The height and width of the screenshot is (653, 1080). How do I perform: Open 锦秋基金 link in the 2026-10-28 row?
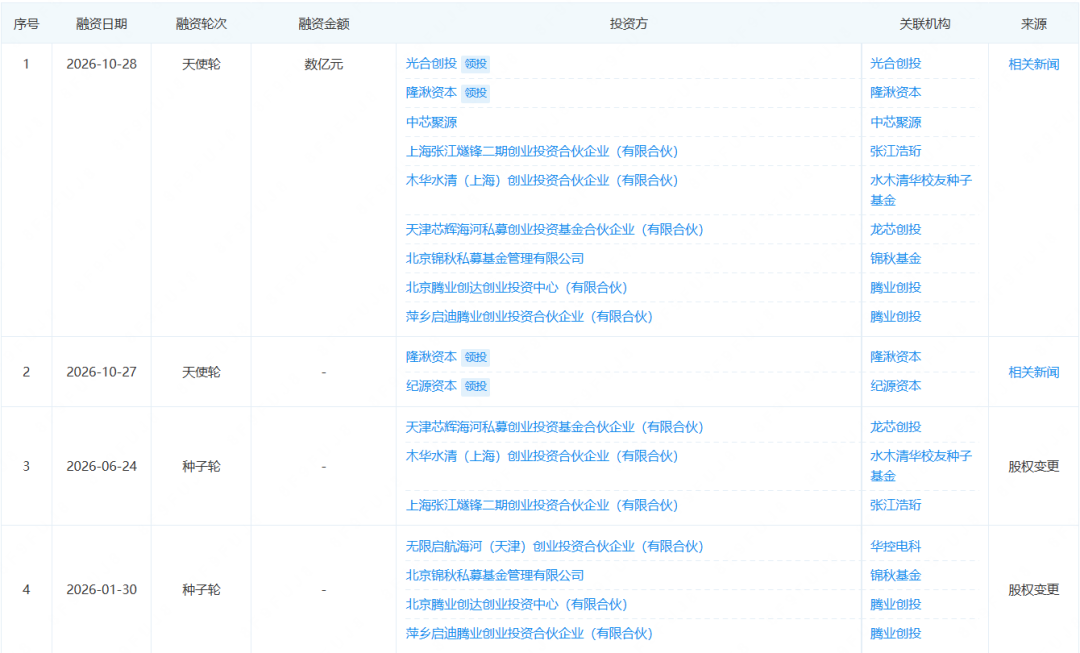pyautogui.click(x=895, y=258)
